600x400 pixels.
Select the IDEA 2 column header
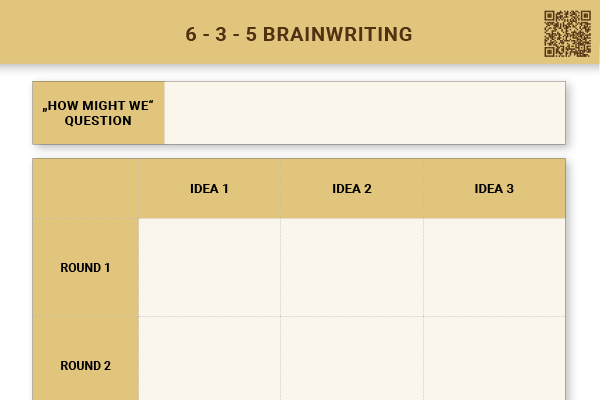(x=352, y=189)
